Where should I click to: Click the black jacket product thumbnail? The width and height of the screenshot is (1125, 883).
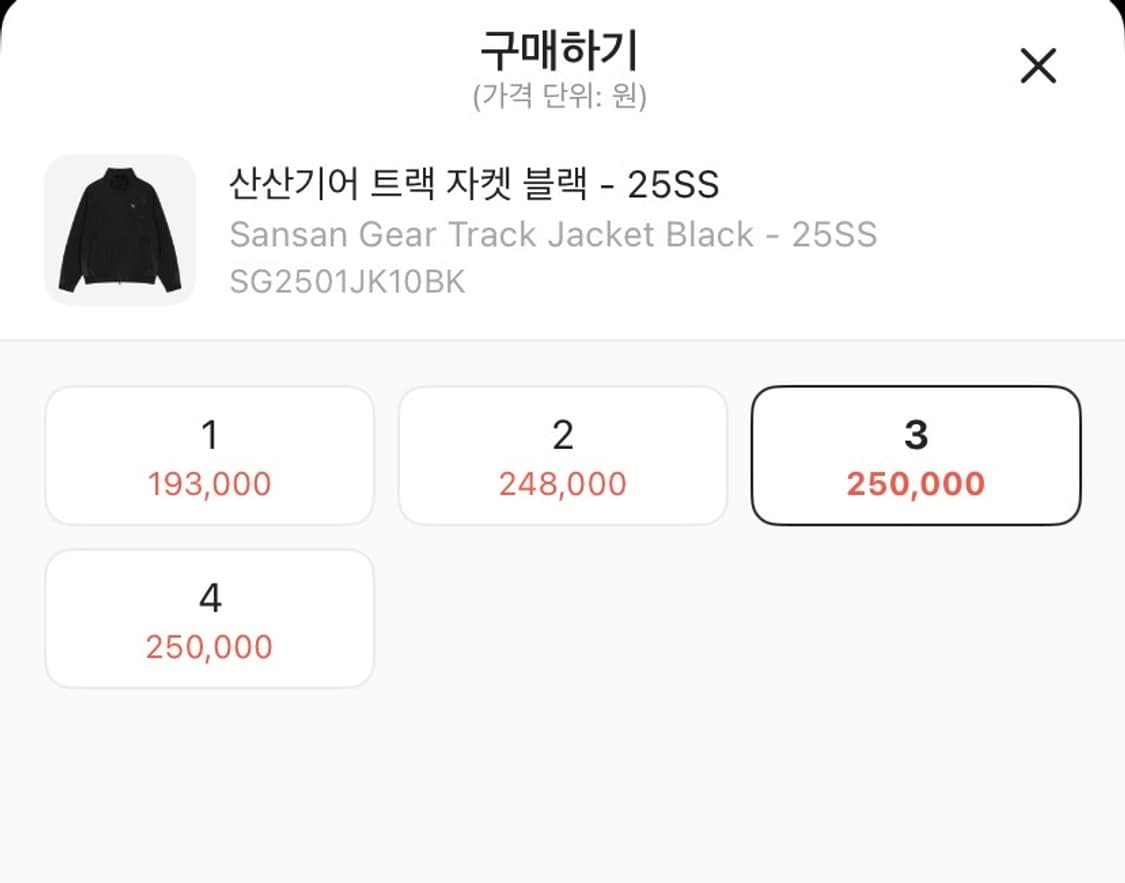[x=120, y=230]
